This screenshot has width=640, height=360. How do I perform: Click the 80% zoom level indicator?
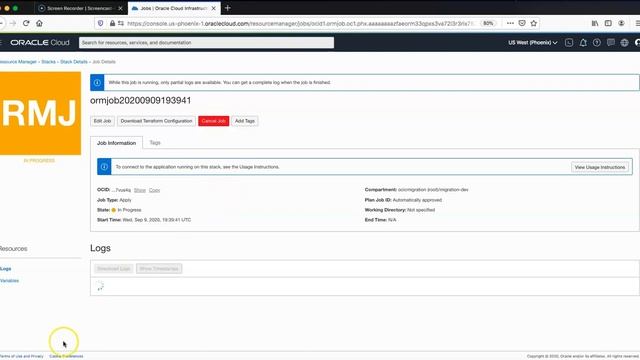tap(488, 23)
